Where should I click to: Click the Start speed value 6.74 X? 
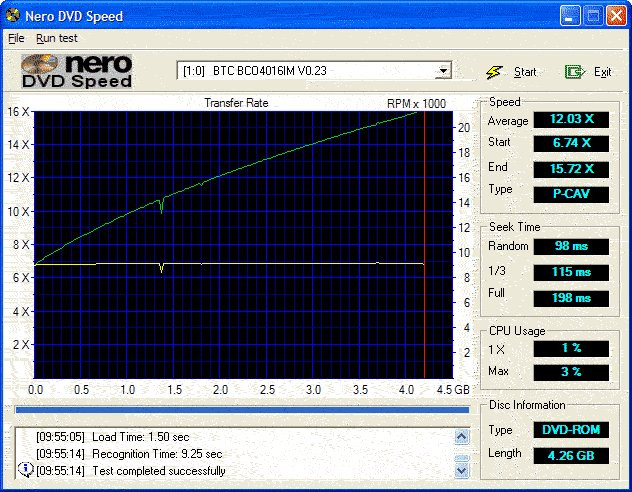point(571,143)
